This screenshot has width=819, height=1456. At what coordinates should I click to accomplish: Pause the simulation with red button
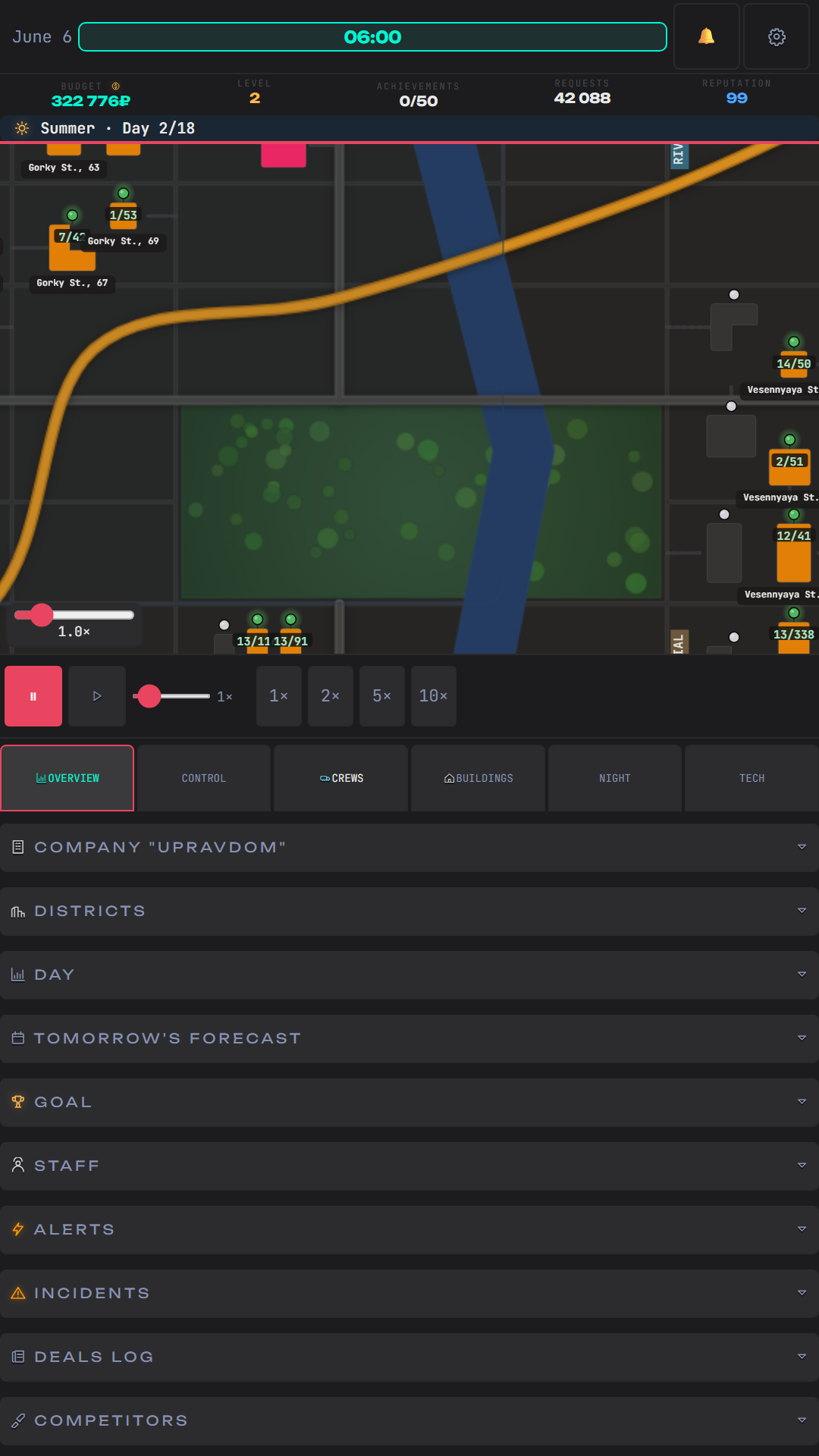pos(33,696)
